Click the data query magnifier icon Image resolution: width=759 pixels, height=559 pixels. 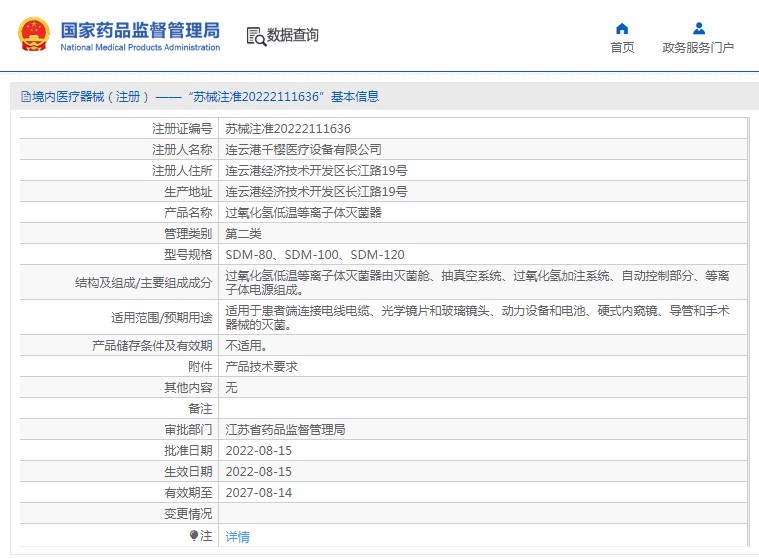coord(257,36)
